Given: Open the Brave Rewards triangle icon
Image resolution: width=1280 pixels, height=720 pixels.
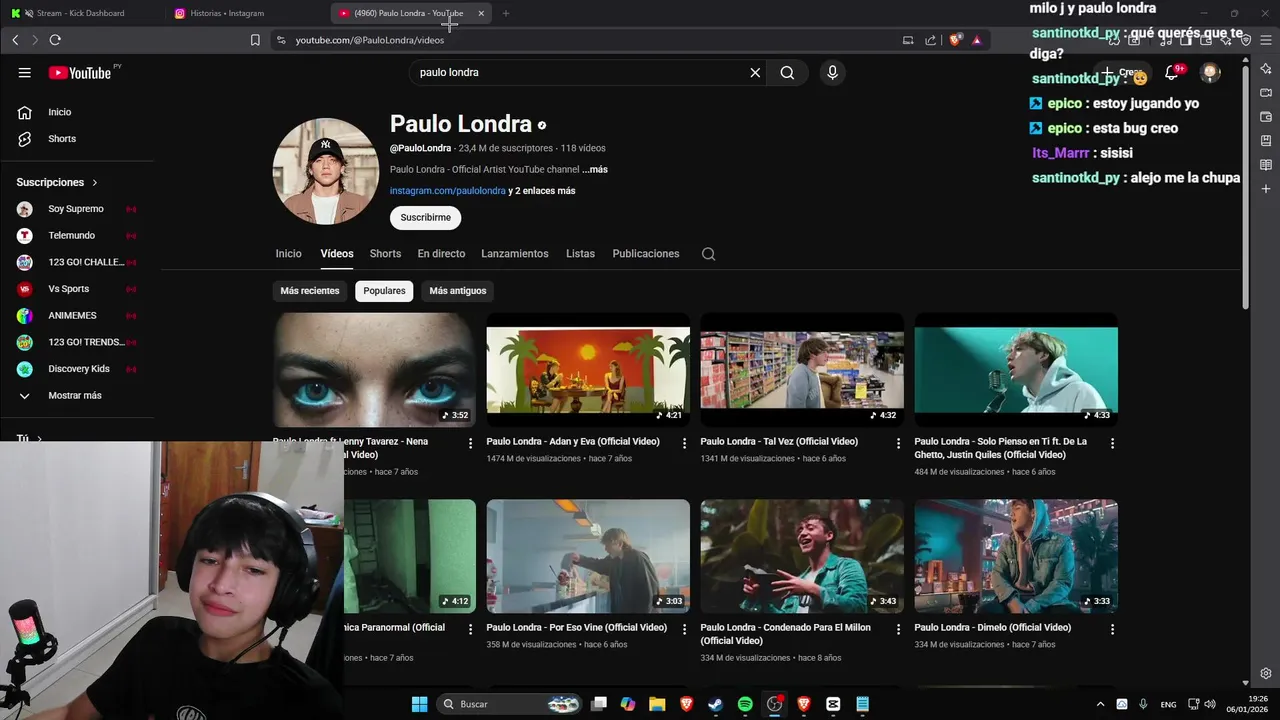Looking at the screenshot, I should coord(976,40).
